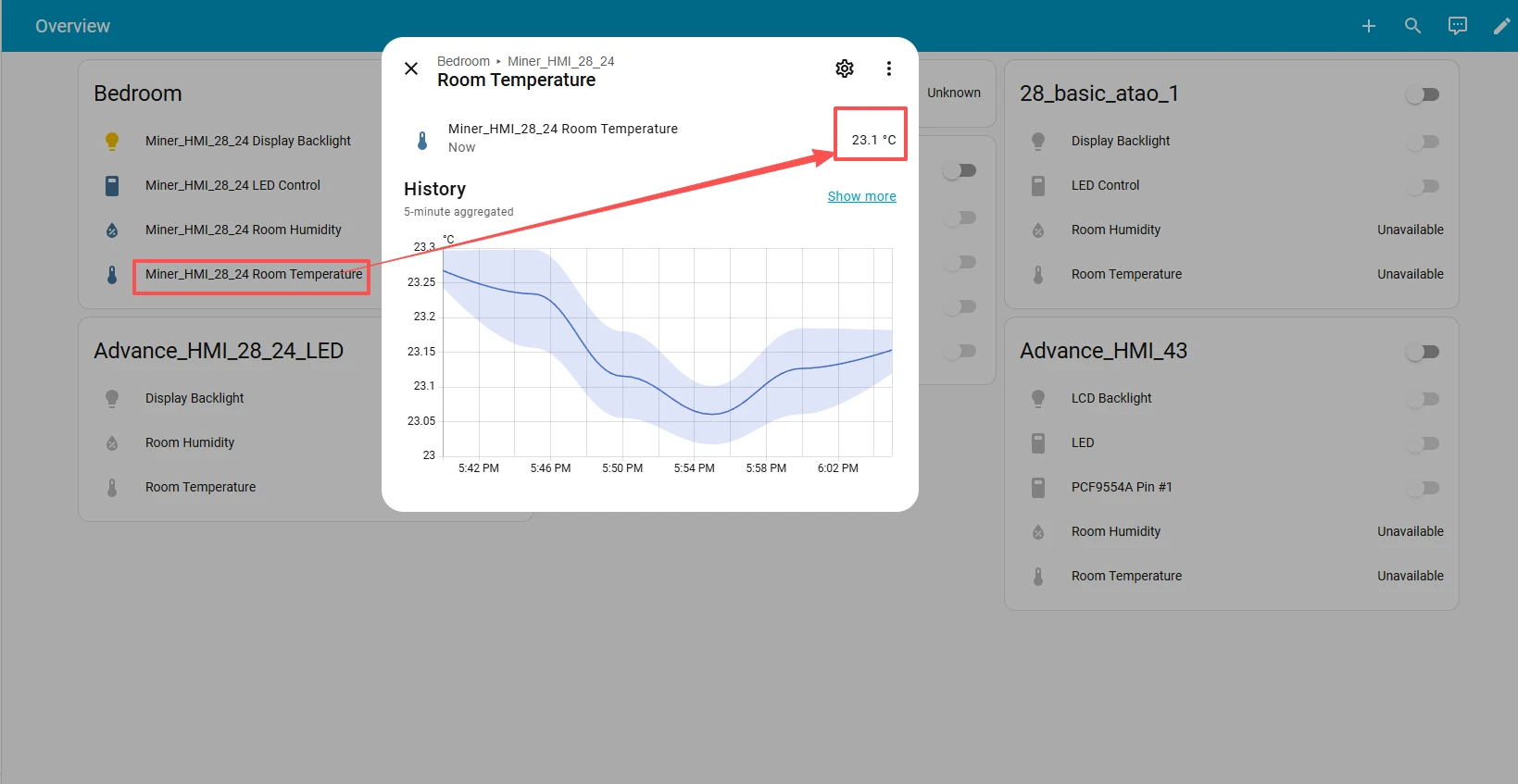Click the Miner_HMI_28_24 Room Humidity droplet icon
Screen dimensions: 1518x784
(x=112, y=230)
